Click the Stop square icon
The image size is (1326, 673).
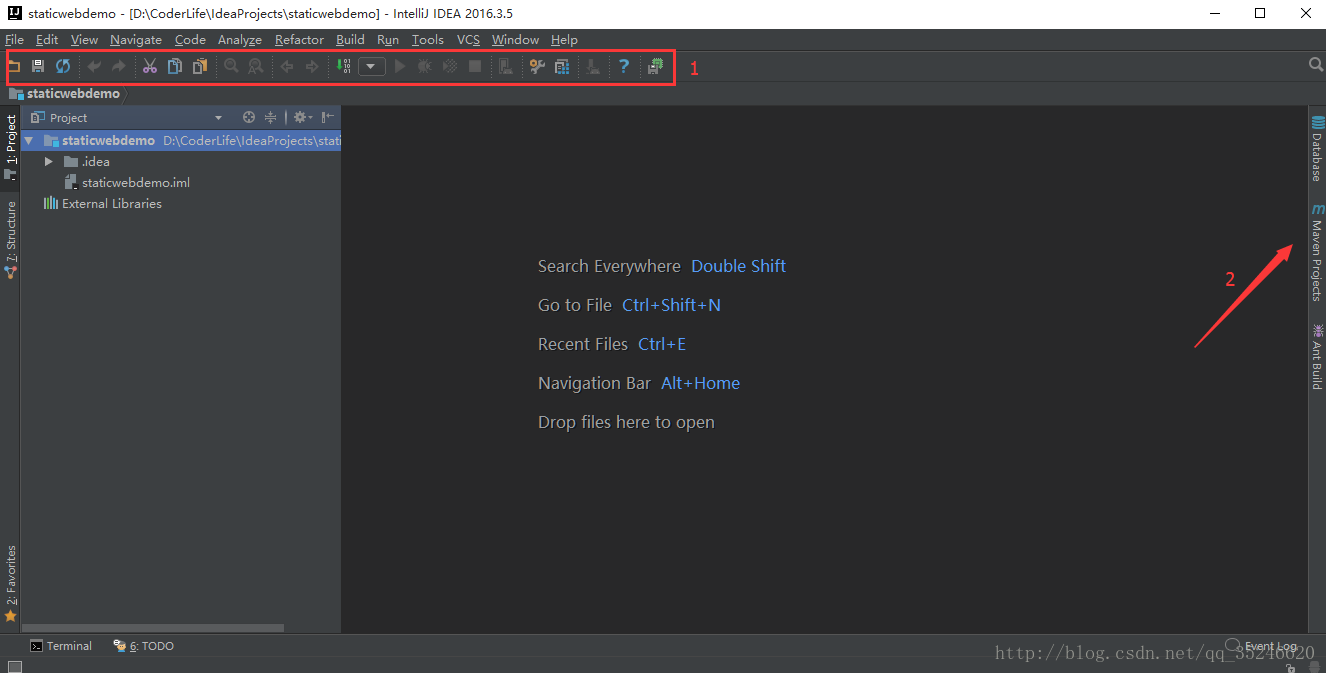pos(475,66)
